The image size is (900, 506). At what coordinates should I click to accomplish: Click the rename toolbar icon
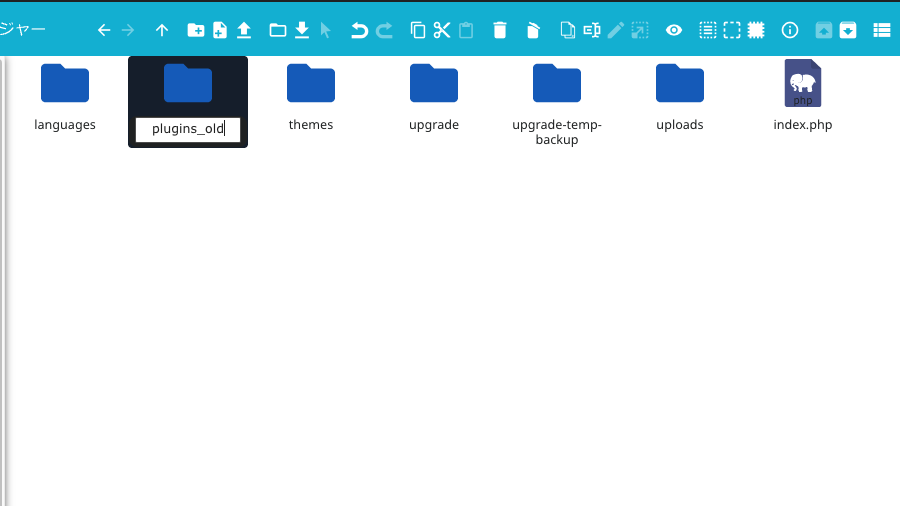(592, 30)
